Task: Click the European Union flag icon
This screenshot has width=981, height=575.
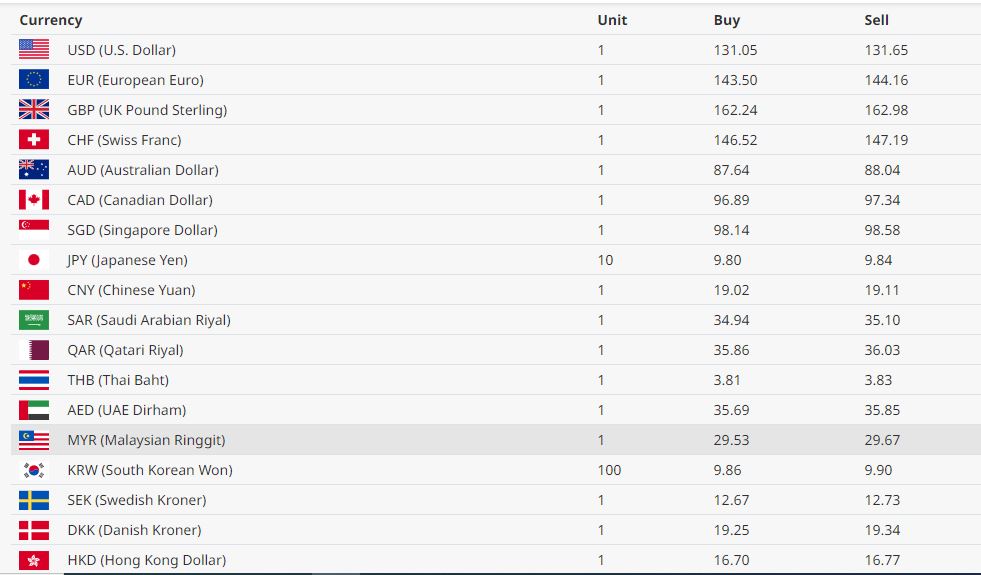Action: coord(33,80)
